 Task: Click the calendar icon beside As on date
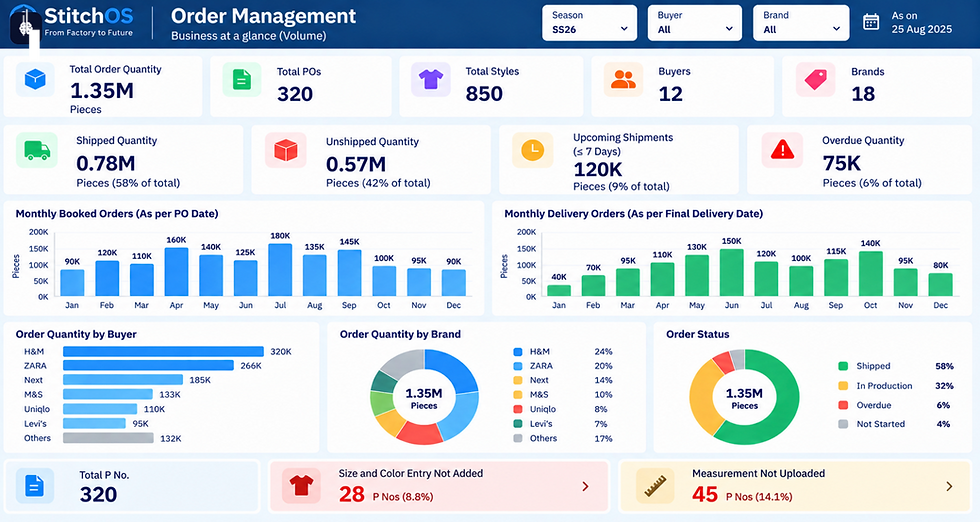coord(871,22)
